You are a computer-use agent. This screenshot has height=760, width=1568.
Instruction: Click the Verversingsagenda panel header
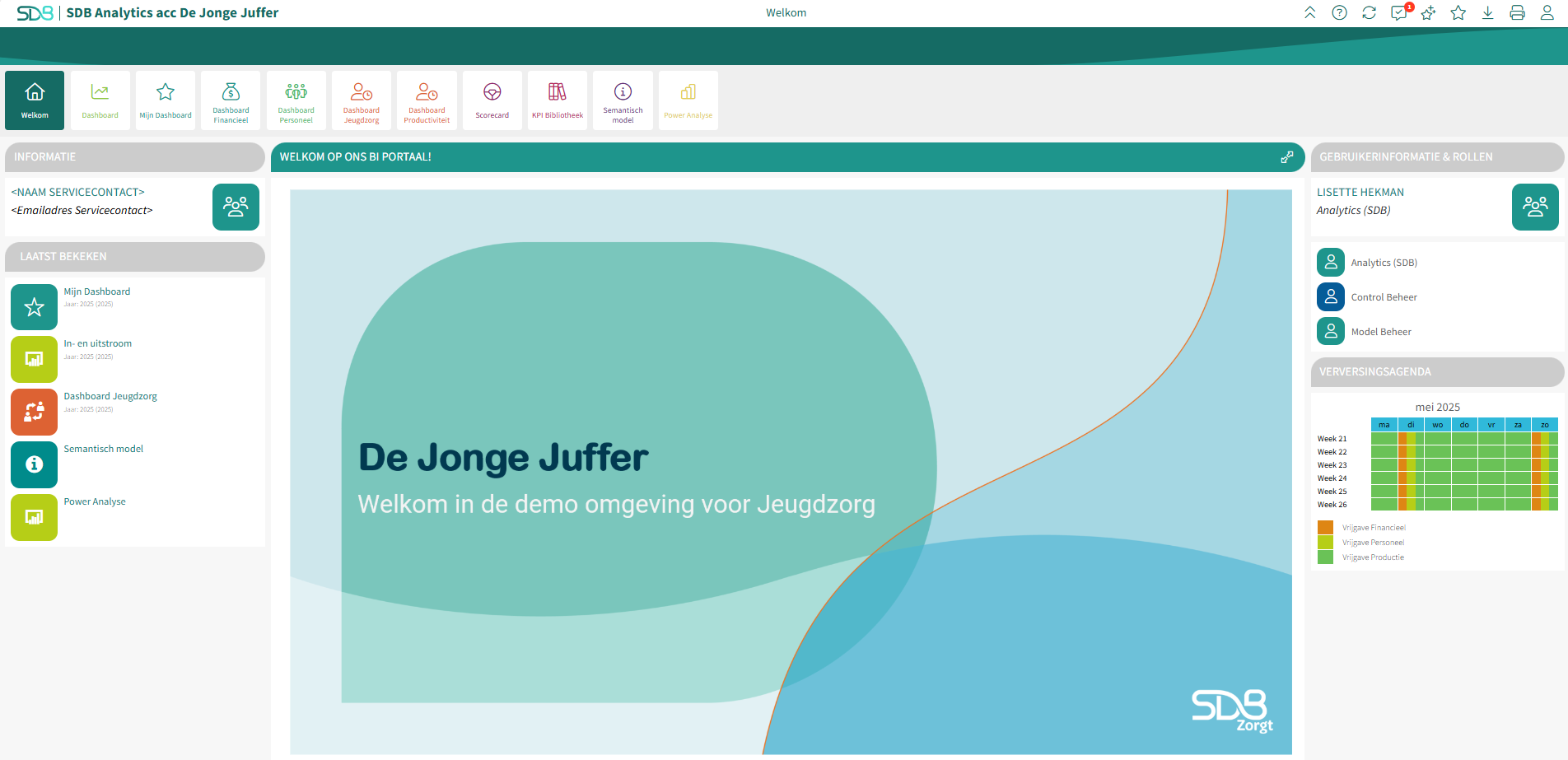[x=1438, y=372]
